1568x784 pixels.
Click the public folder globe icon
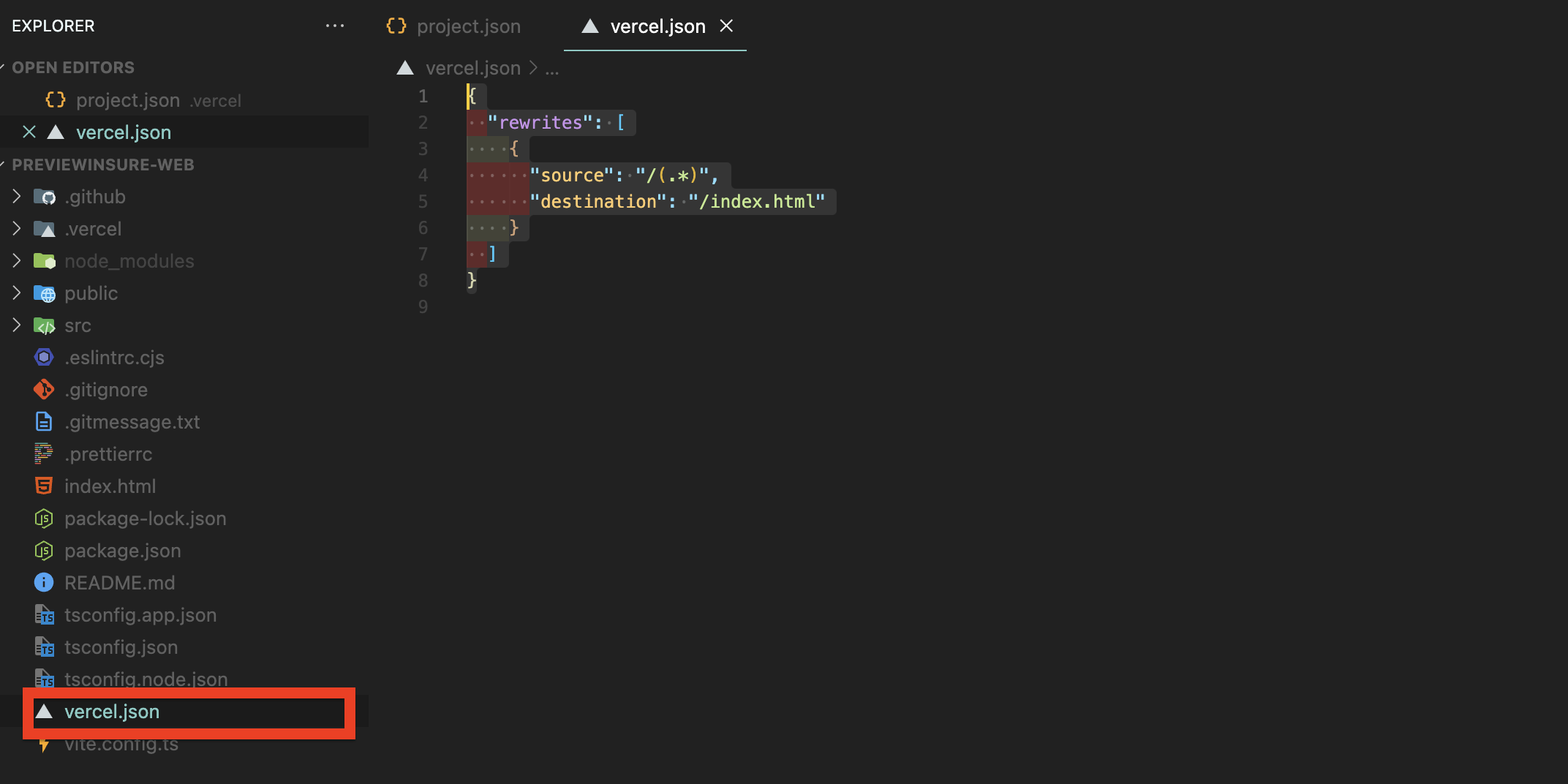click(x=45, y=293)
